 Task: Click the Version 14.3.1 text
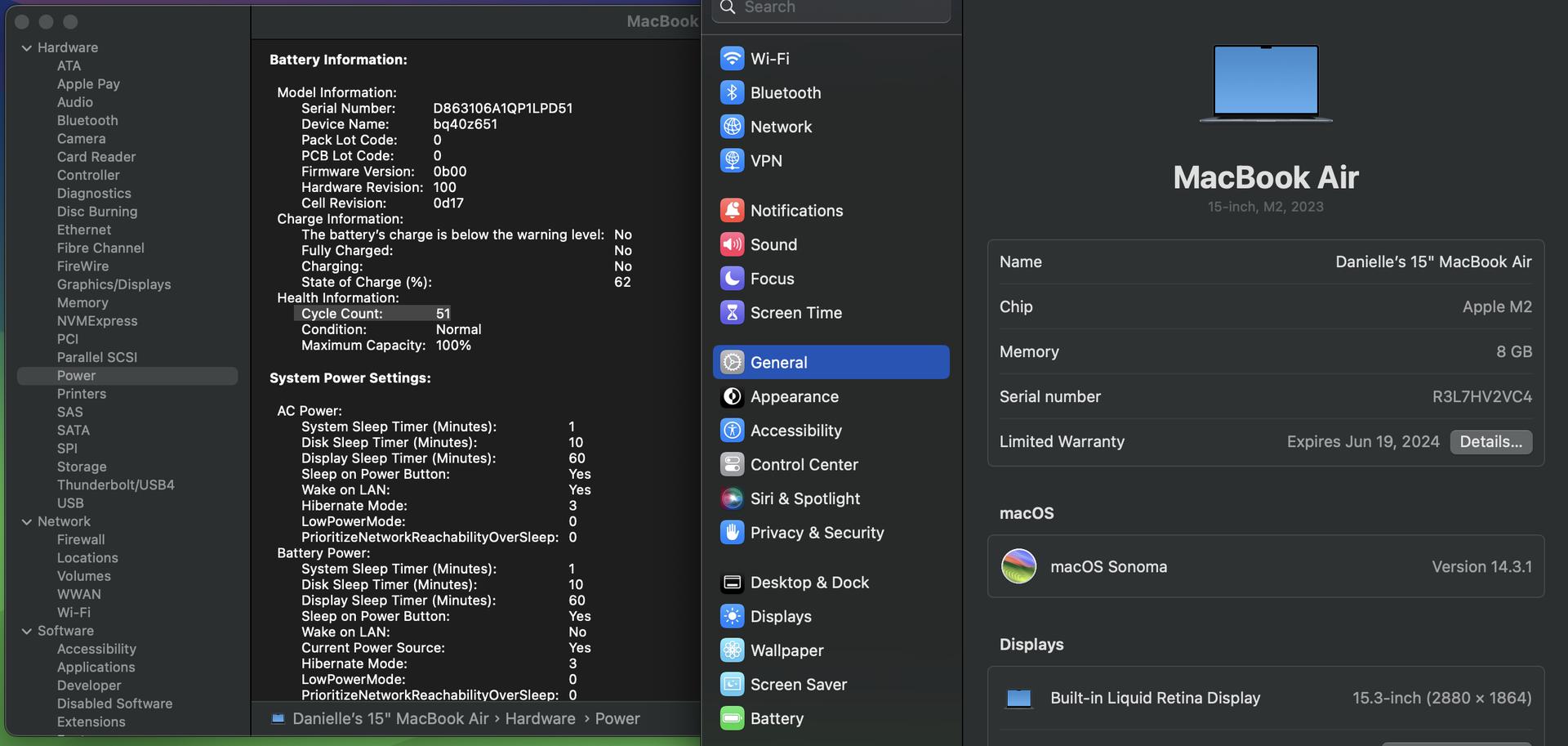click(x=1481, y=567)
